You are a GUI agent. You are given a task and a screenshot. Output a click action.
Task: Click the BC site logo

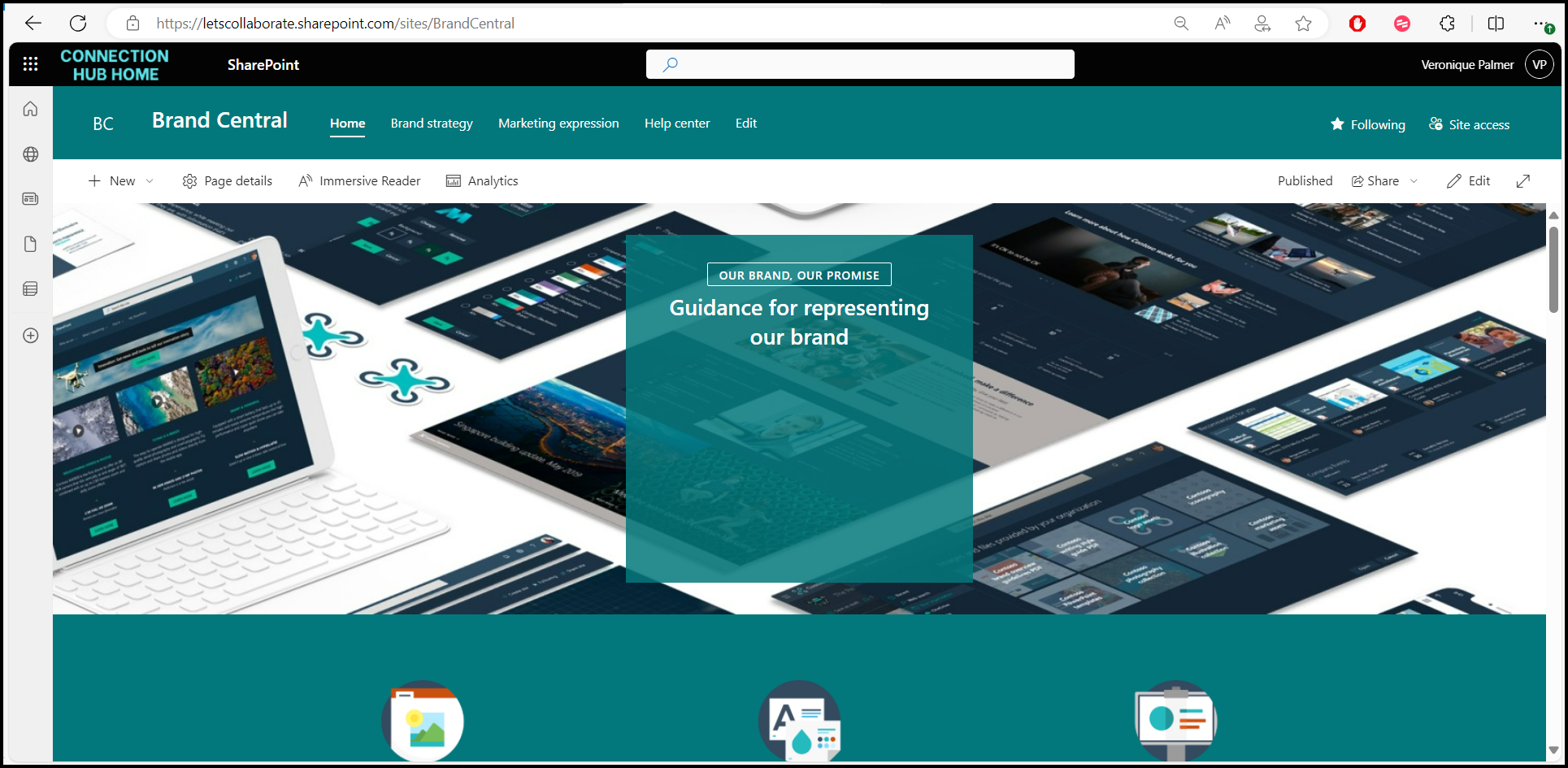click(103, 124)
